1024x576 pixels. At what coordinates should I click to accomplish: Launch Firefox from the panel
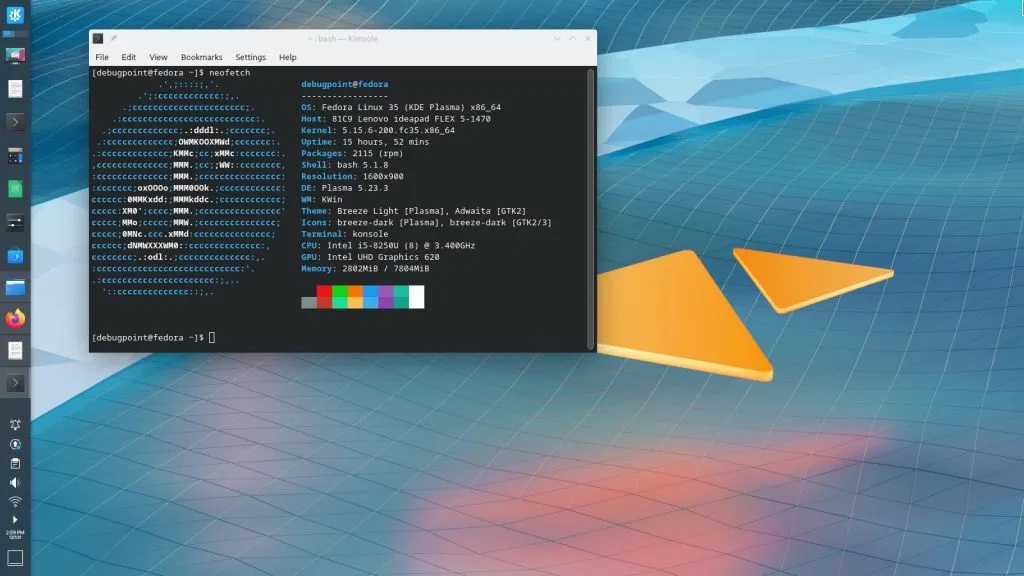(x=14, y=317)
